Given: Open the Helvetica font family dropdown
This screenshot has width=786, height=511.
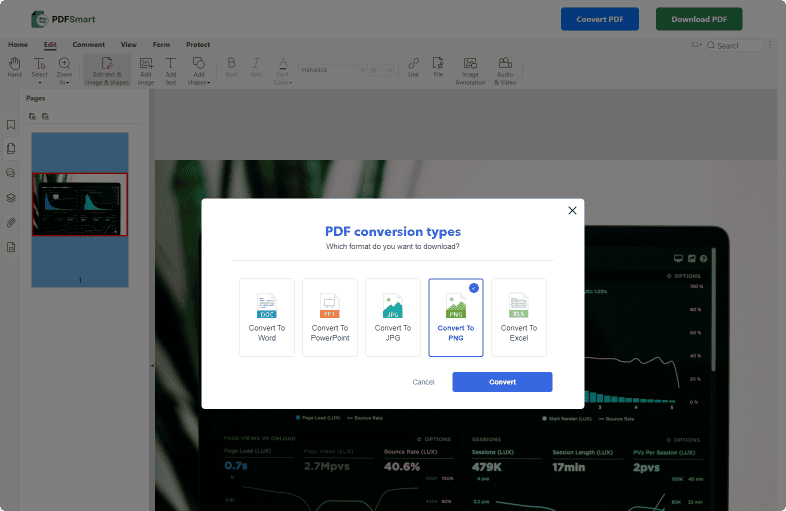Looking at the screenshot, I should (331, 70).
